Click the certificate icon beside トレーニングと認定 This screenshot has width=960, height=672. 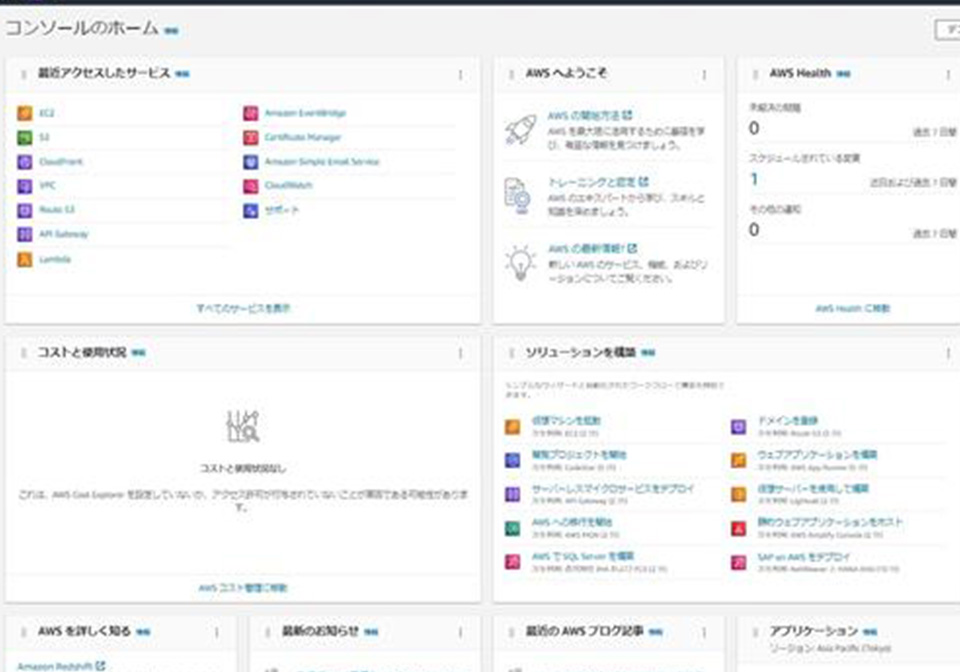click(x=518, y=196)
